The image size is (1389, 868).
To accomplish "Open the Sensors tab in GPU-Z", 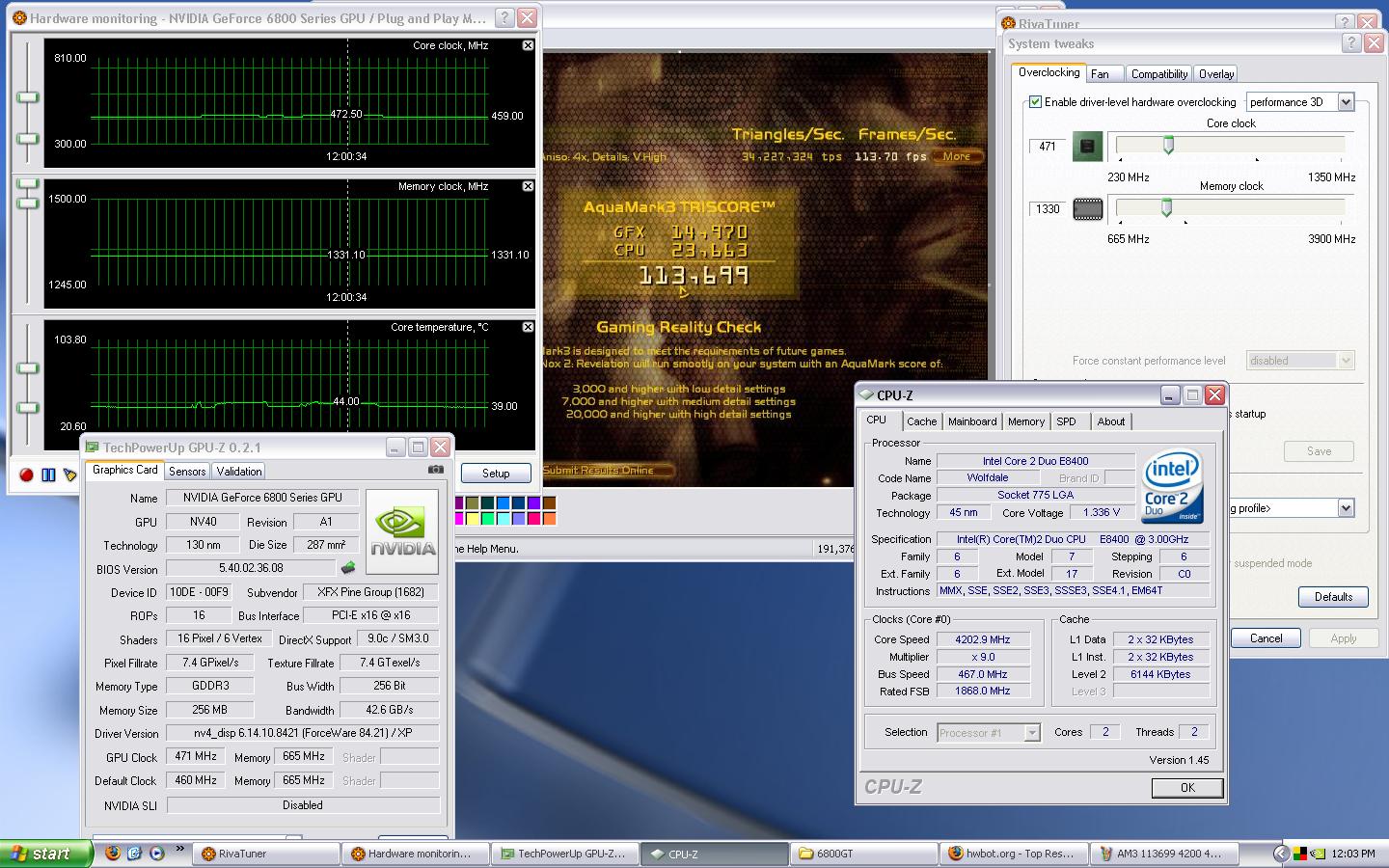I will [x=187, y=472].
